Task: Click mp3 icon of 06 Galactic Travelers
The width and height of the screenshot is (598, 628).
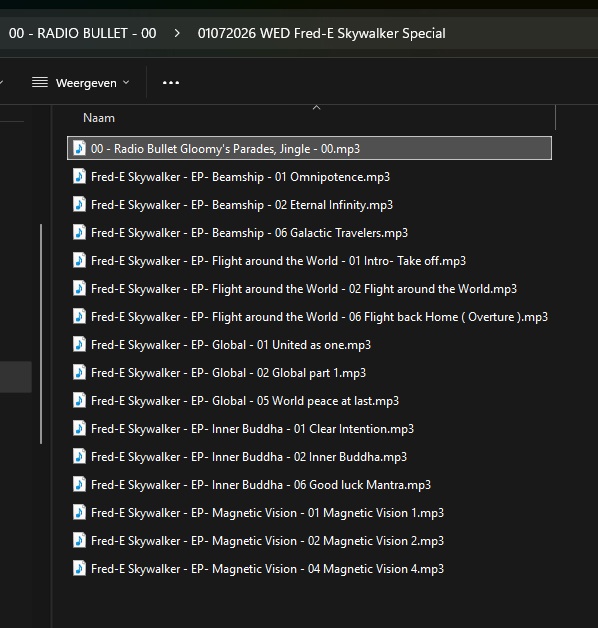Action: pyautogui.click(x=79, y=232)
